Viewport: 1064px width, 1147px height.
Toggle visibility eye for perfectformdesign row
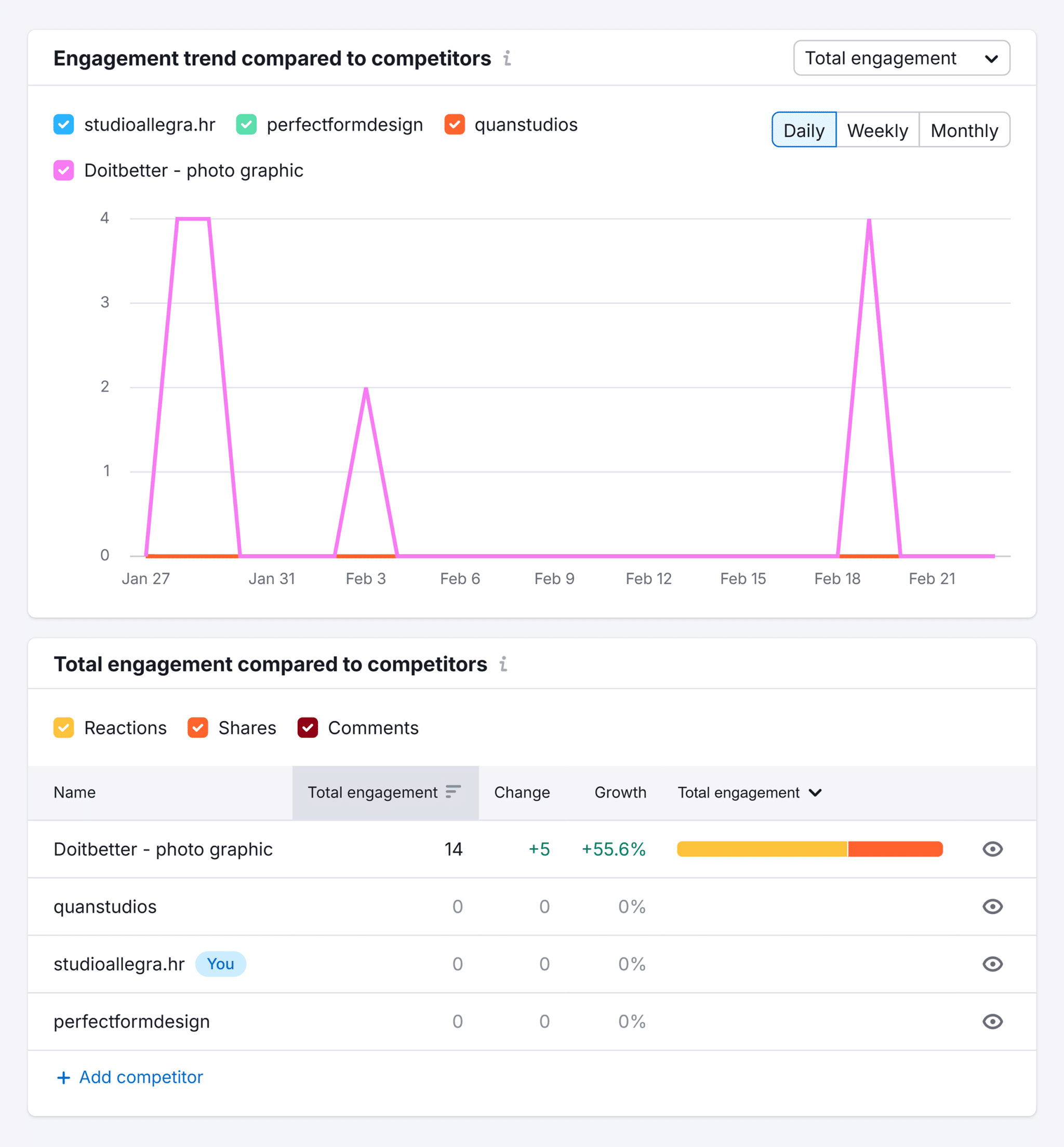point(992,1021)
